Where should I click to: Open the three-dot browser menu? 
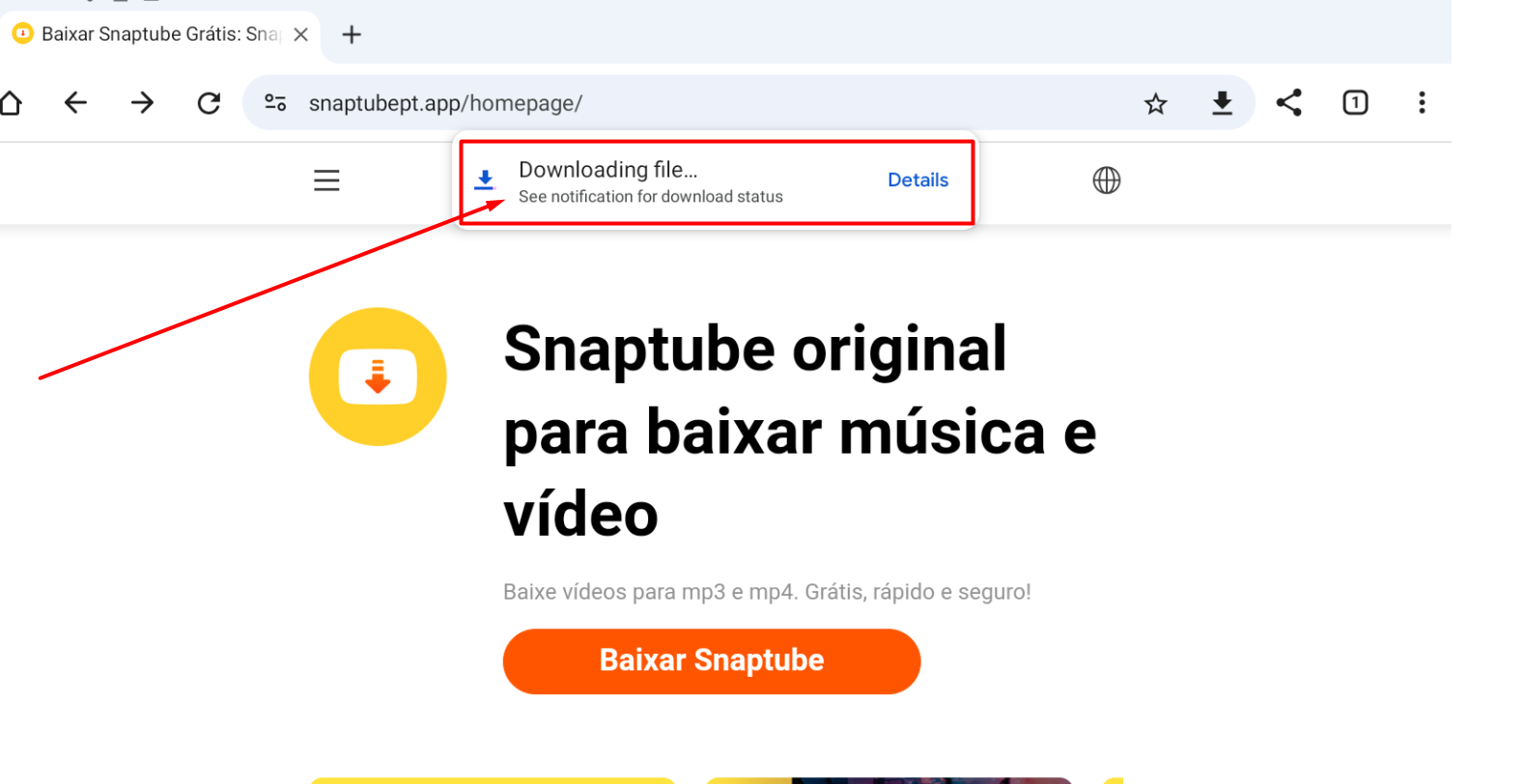pos(1422,102)
